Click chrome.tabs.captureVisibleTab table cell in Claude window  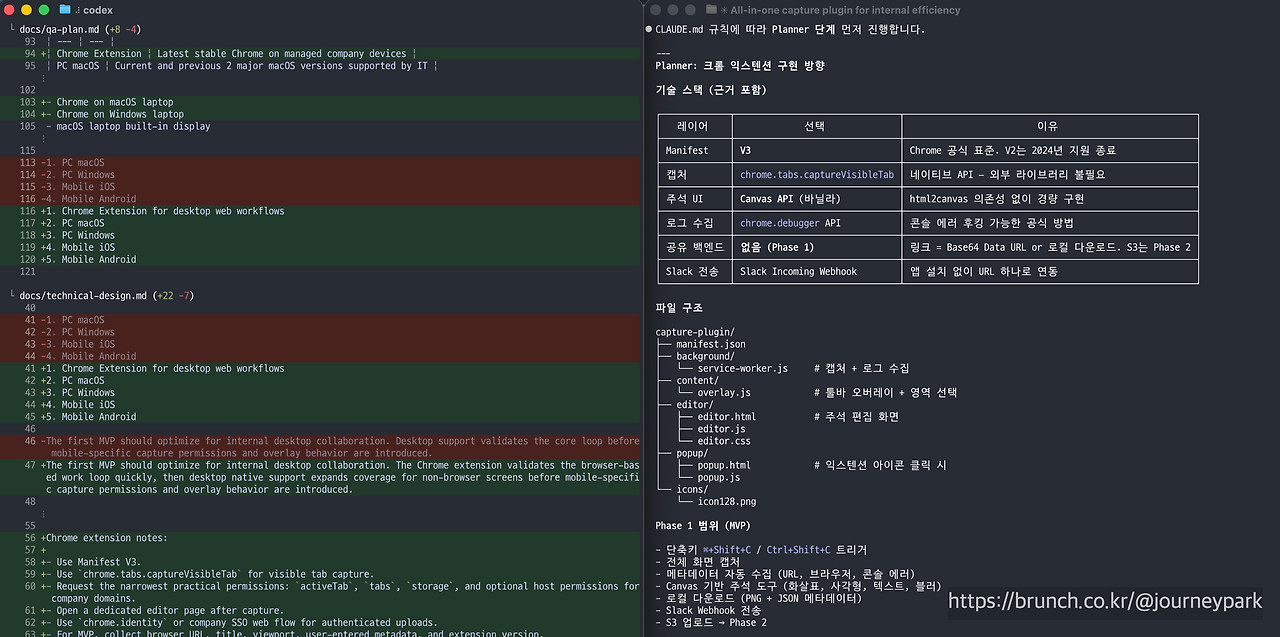point(817,174)
